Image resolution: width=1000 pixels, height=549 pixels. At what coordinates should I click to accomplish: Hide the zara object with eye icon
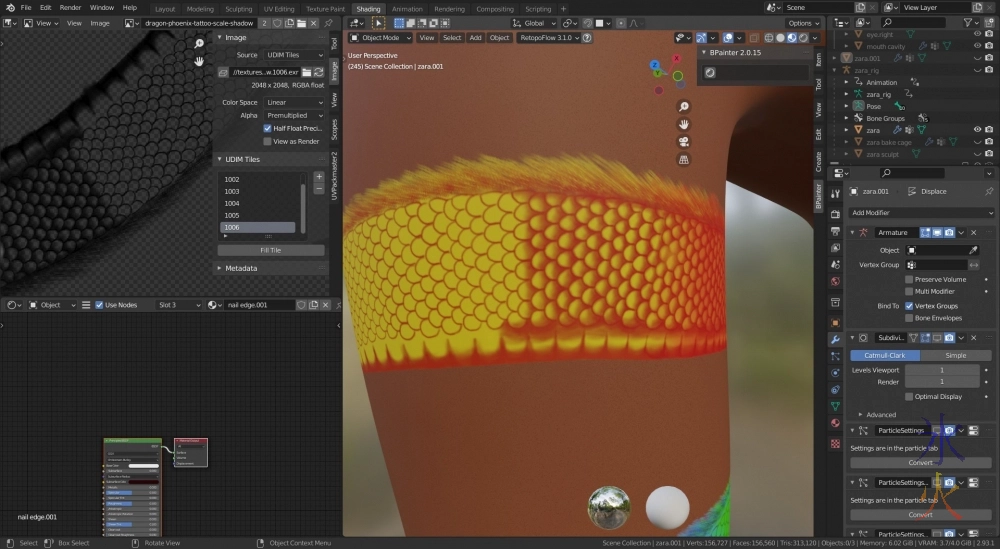pos(977,129)
